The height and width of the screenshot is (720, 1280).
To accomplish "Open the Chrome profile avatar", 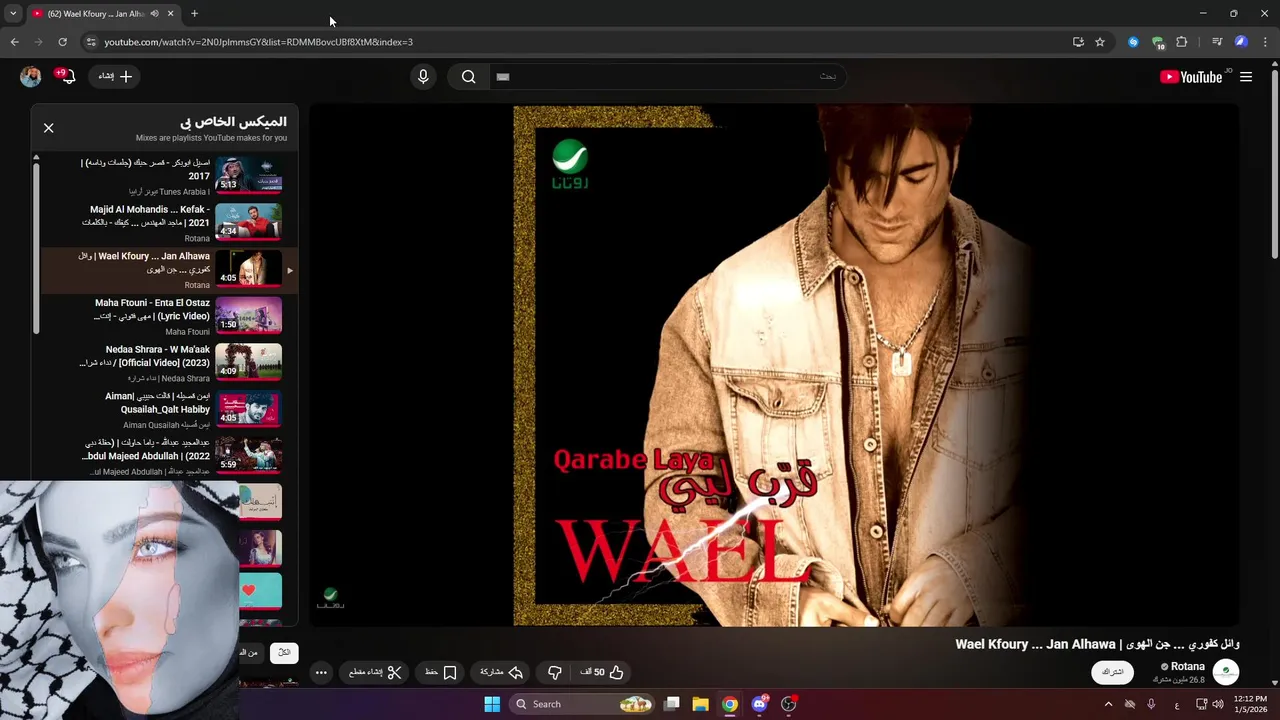I will [x=1241, y=42].
